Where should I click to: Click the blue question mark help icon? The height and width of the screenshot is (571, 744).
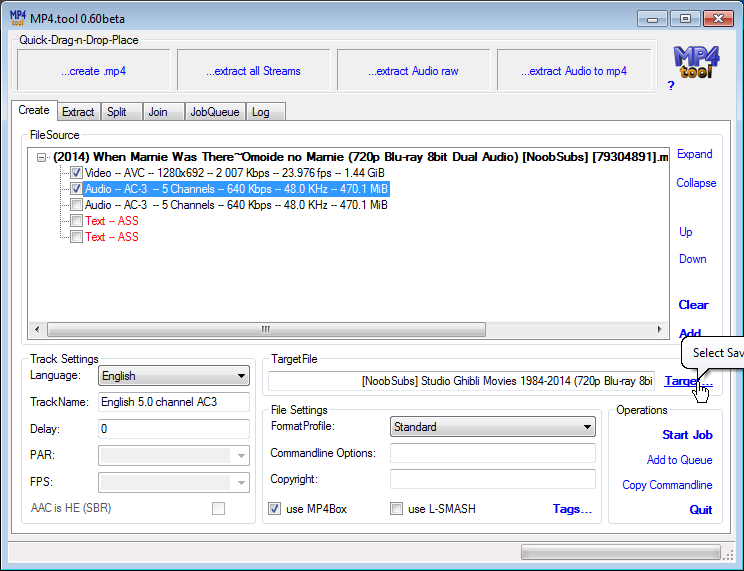tap(671, 86)
